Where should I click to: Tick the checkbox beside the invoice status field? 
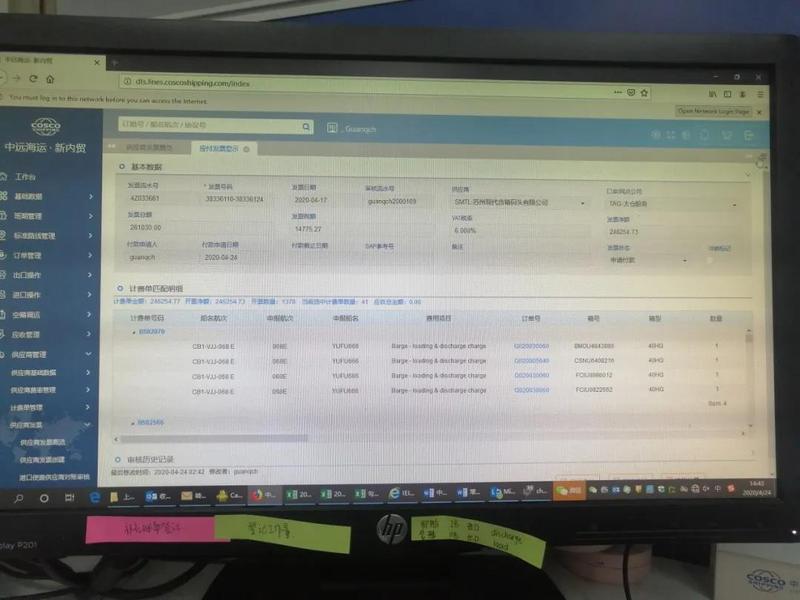click(709, 259)
